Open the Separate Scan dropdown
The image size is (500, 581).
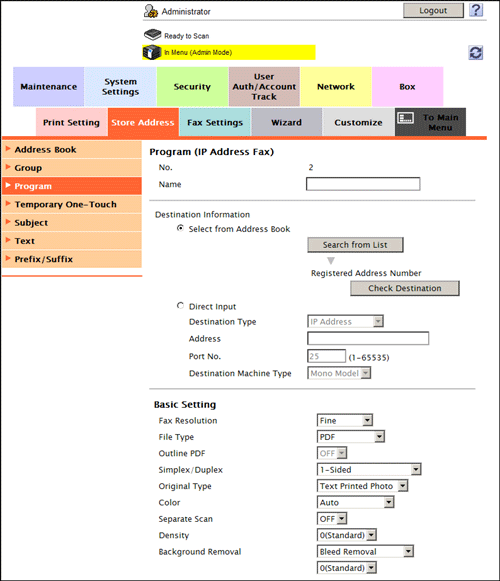(x=332, y=518)
